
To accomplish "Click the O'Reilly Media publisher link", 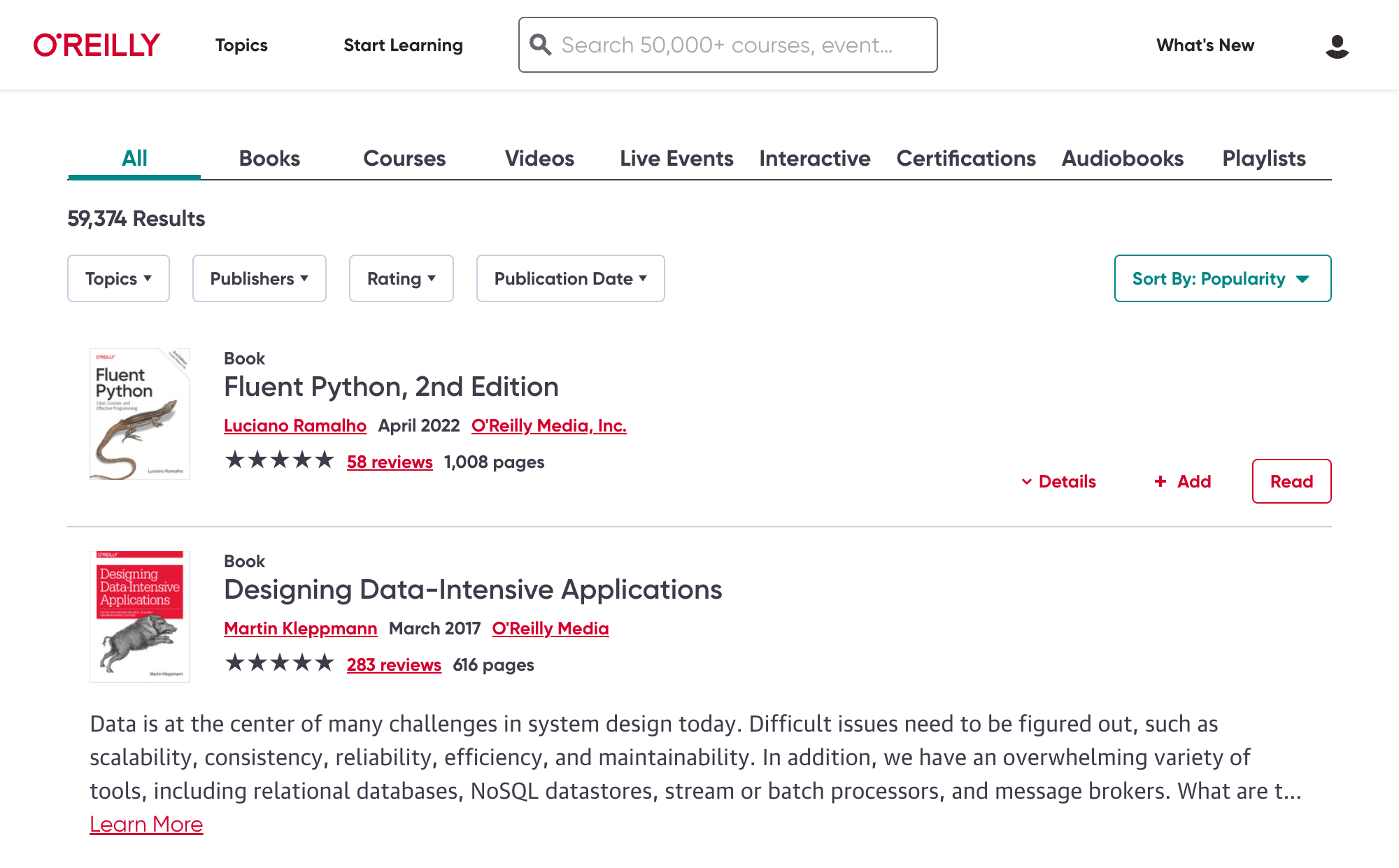I will point(551,628).
